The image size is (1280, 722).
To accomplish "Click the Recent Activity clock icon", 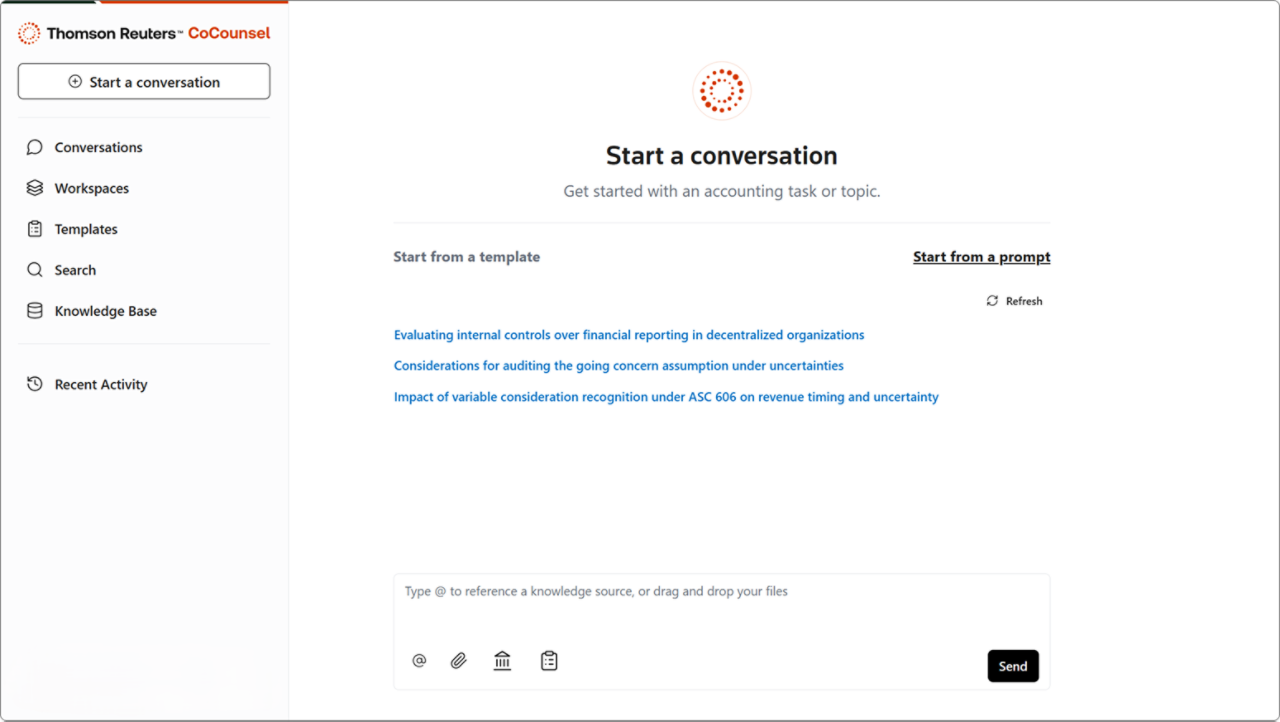I will [x=35, y=384].
